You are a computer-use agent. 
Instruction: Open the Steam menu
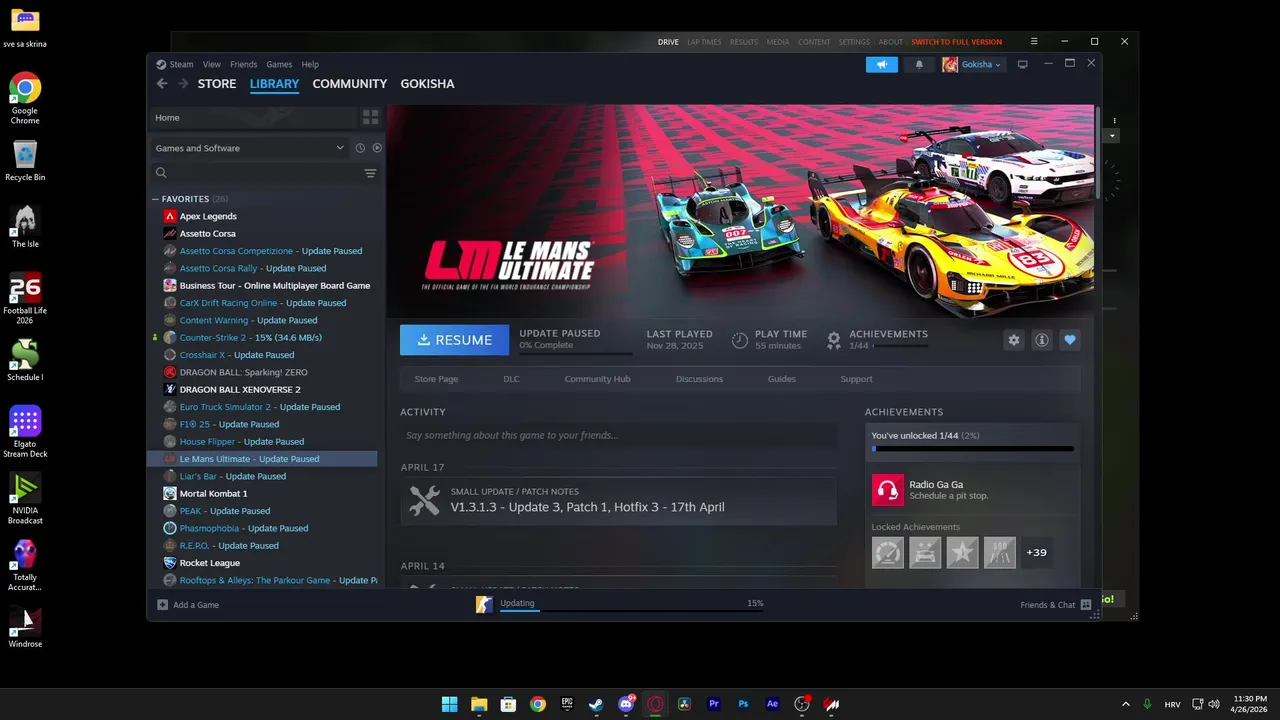pyautogui.click(x=181, y=64)
